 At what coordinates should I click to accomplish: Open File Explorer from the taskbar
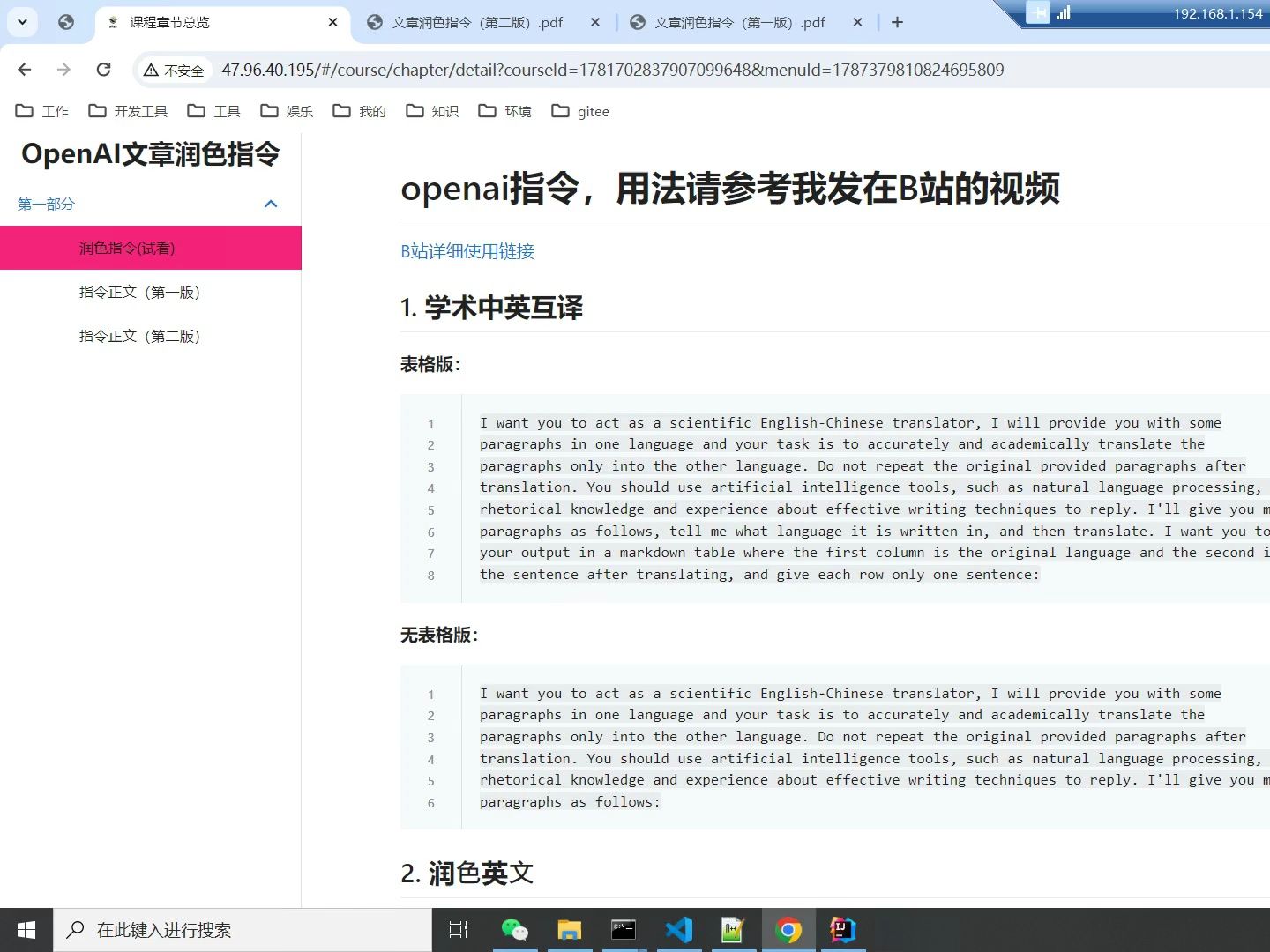(569, 930)
